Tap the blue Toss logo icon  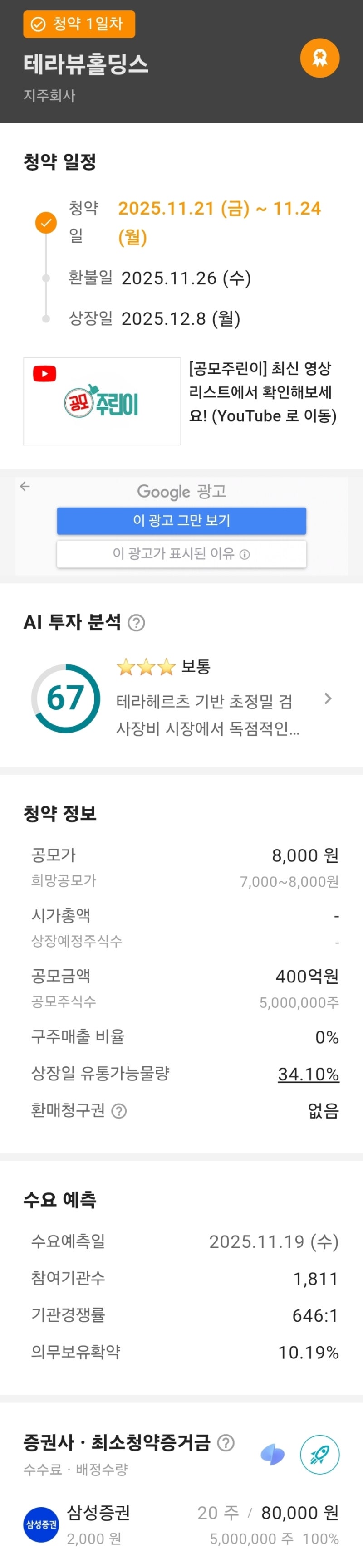[272, 1455]
